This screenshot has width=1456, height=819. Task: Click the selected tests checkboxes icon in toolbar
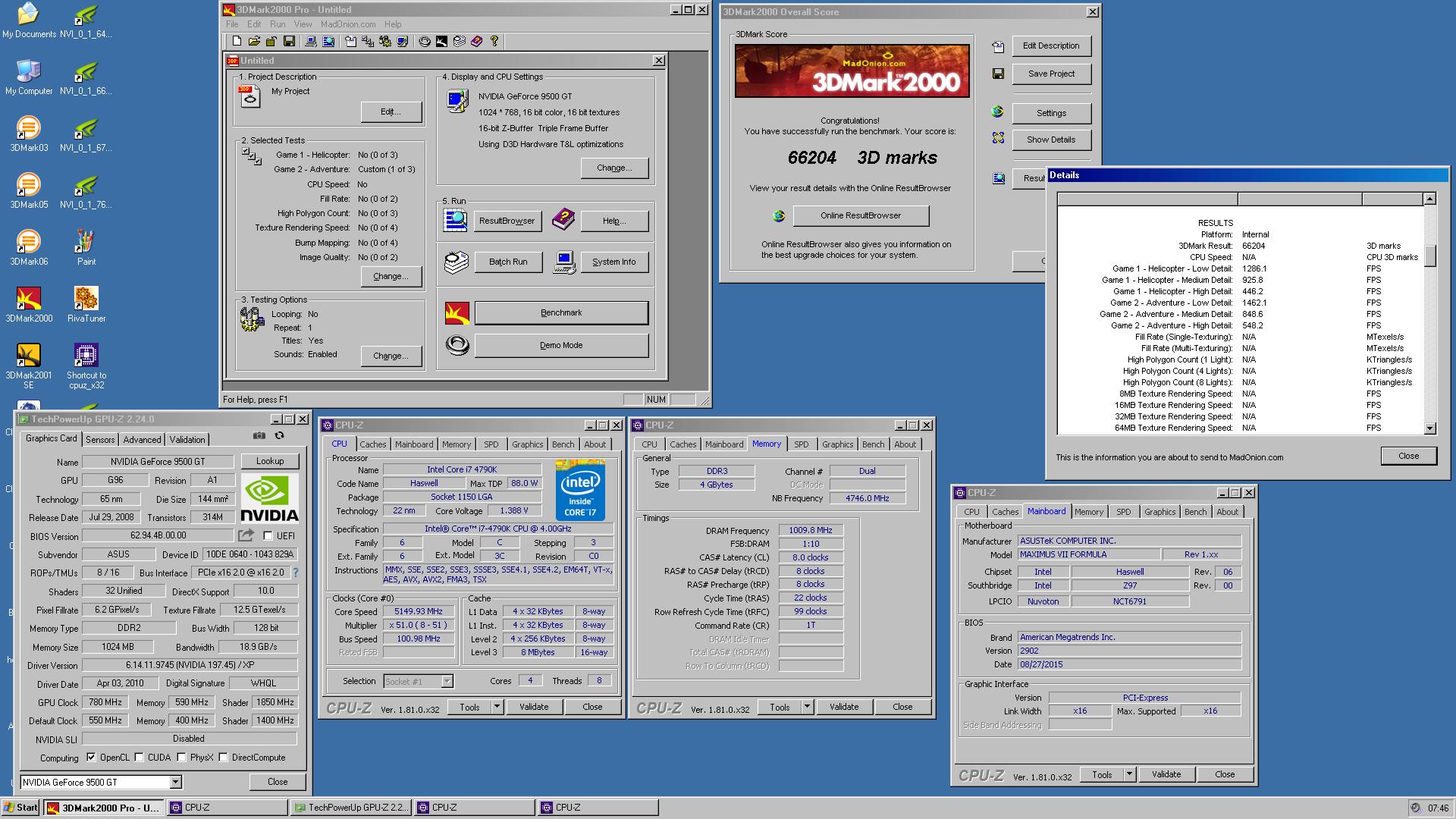point(368,41)
